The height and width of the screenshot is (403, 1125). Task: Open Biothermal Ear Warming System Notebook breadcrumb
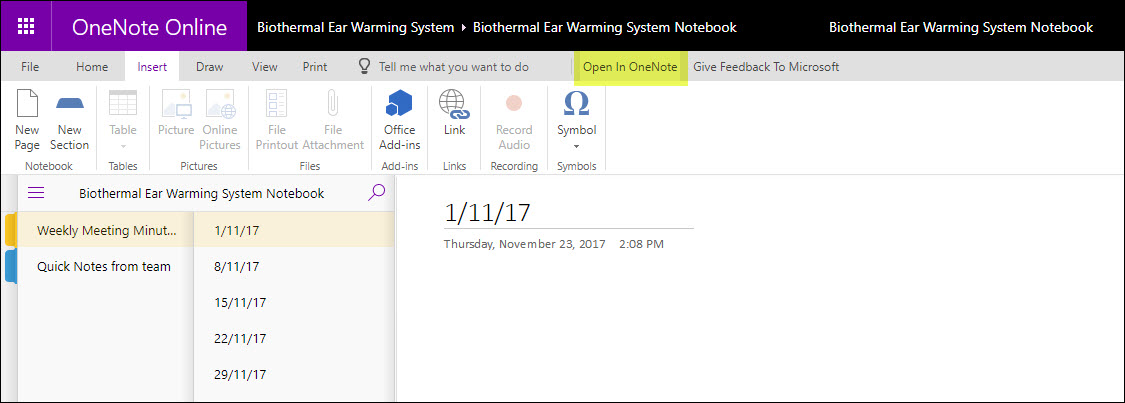(605, 27)
